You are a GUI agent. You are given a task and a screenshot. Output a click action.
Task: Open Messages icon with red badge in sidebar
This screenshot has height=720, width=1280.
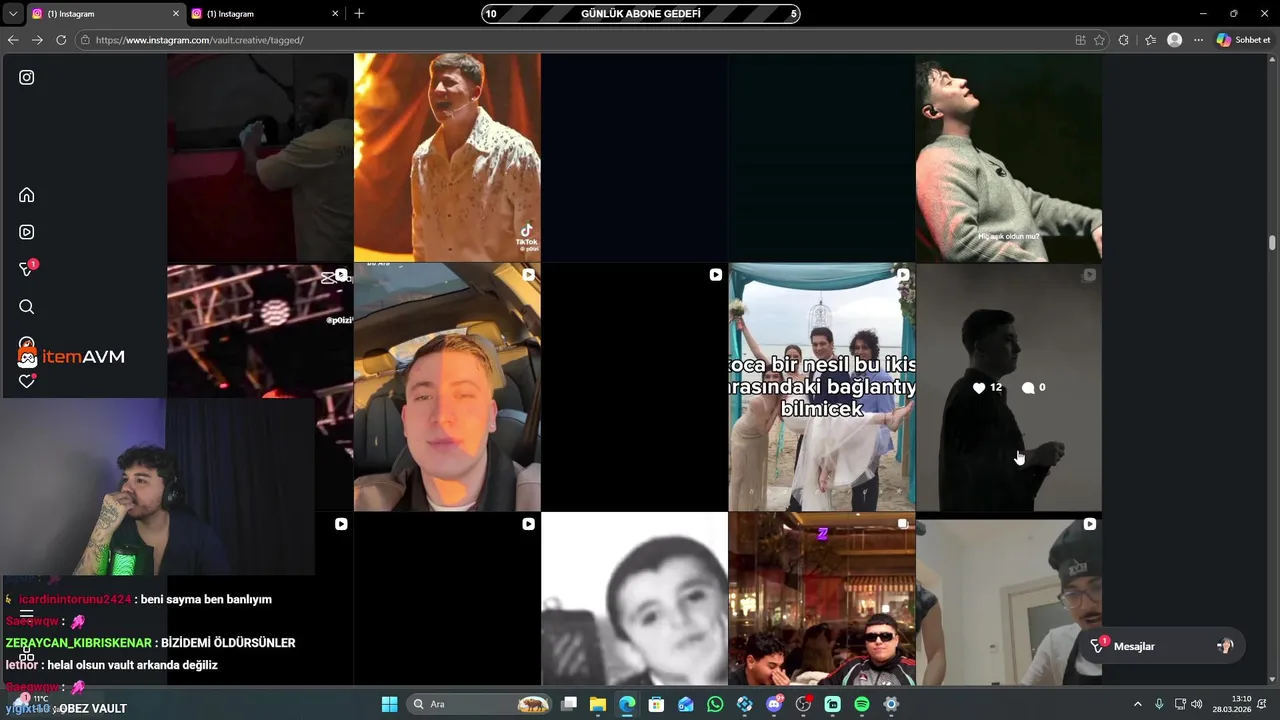28,269
